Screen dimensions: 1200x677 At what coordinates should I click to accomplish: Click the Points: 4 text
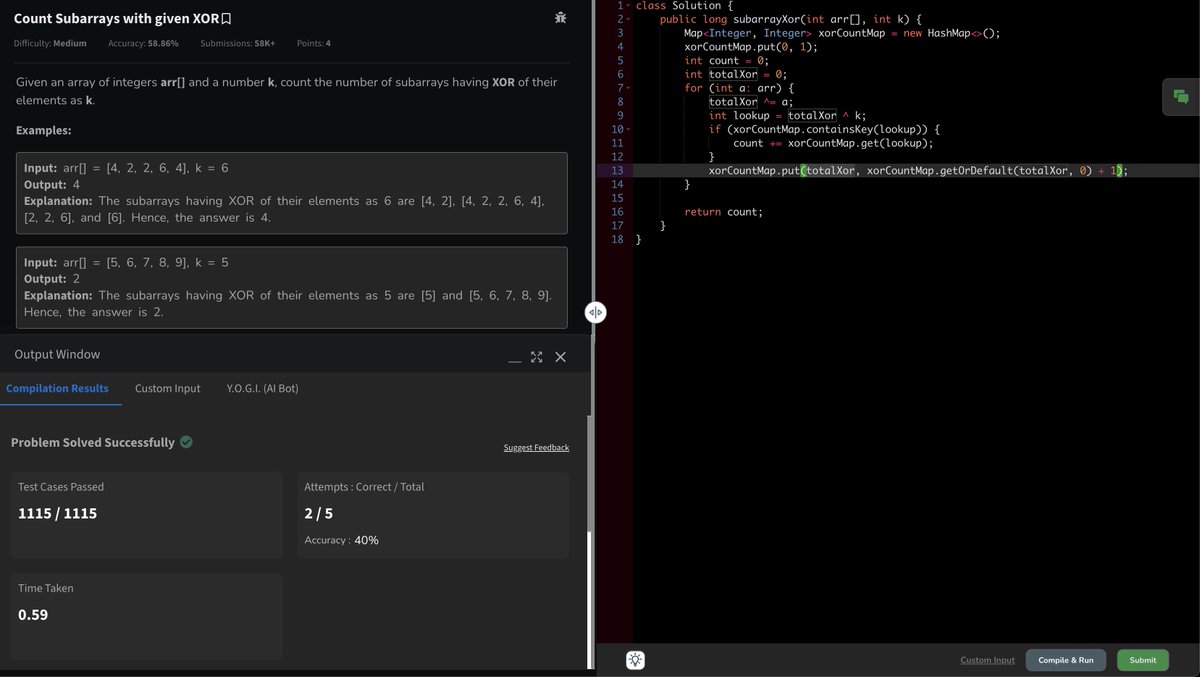click(314, 44)
